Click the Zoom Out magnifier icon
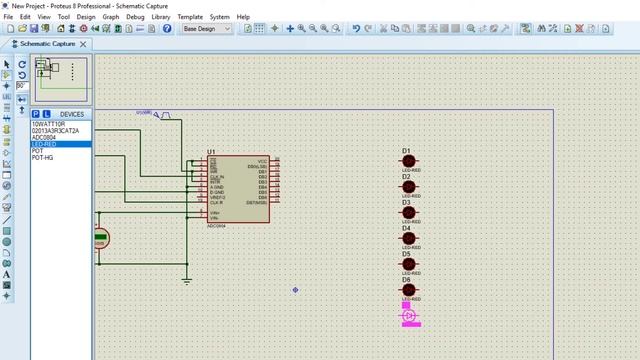 [313, 29]
